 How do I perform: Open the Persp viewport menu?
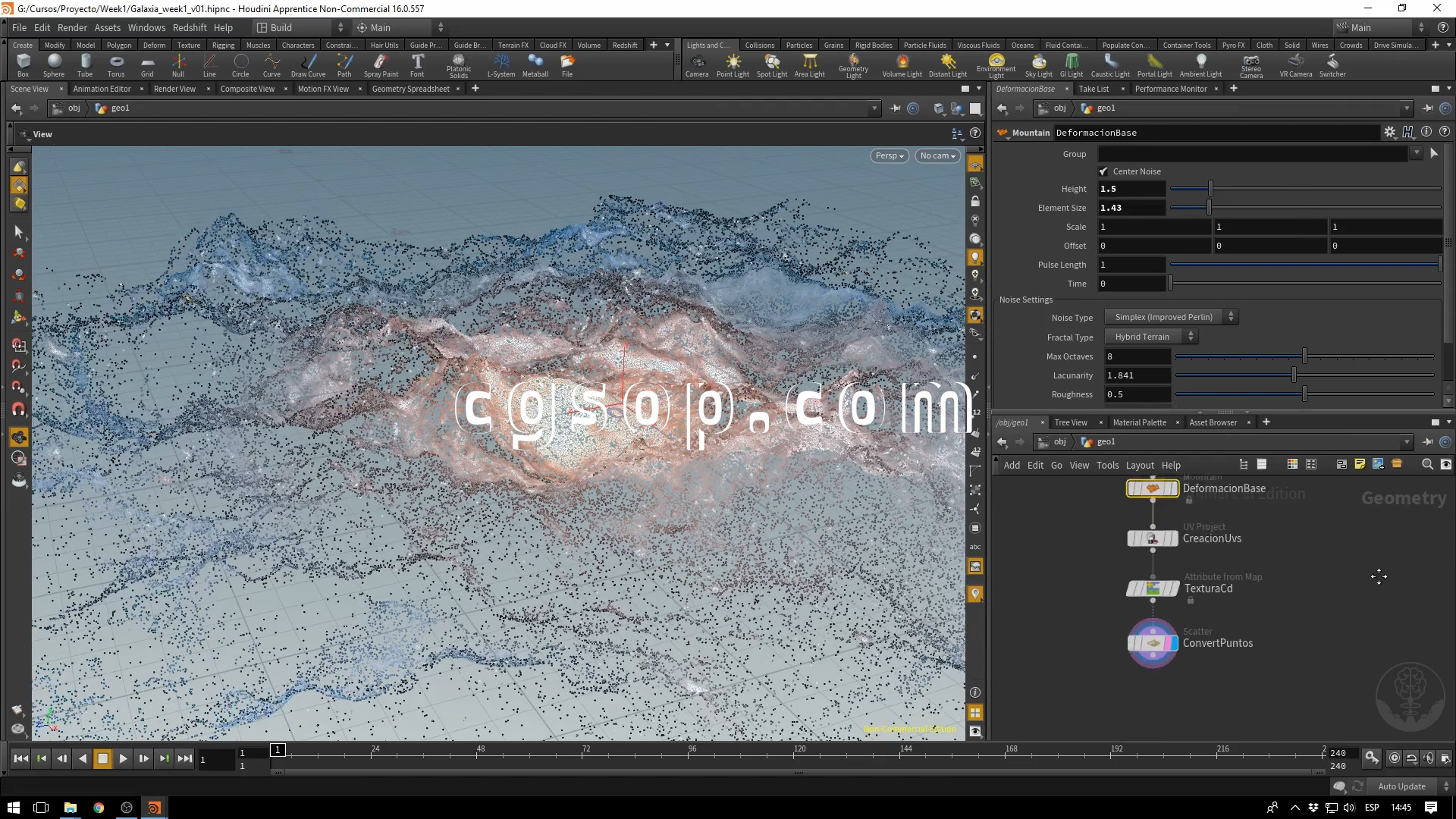coord(889,155)
